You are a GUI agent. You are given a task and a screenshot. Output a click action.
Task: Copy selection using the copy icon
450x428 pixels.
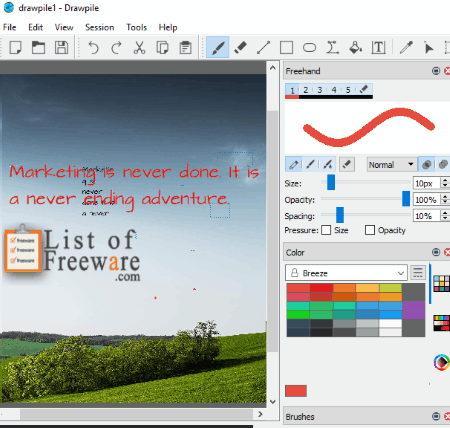[162, 47]
